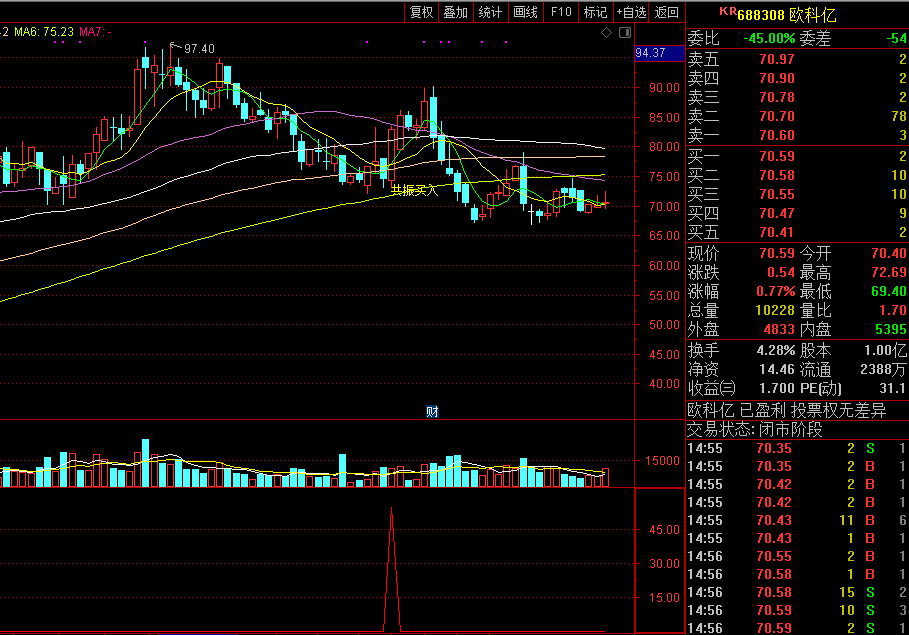The width and height of the screenshot is (909, 635).
Task: Click the 外盘 value 4833
Action: 779,329
